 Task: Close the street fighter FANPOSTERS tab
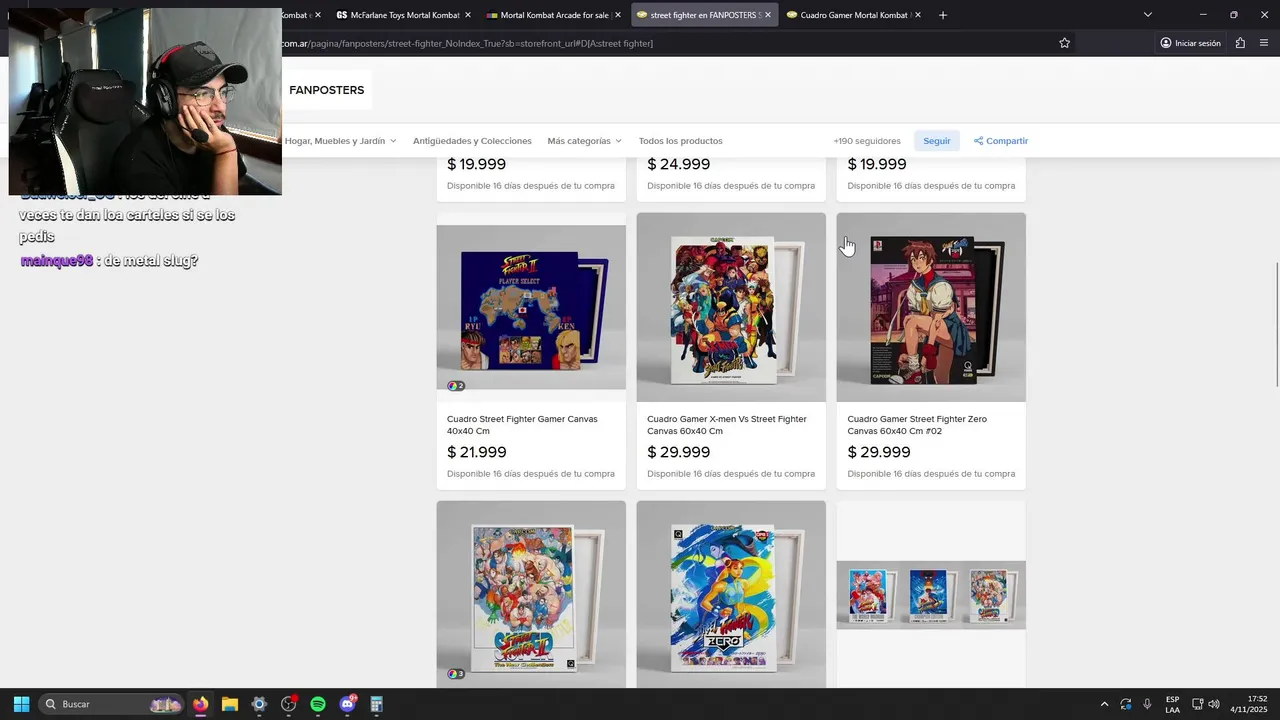pyautogui.click(x=768, y=15)
